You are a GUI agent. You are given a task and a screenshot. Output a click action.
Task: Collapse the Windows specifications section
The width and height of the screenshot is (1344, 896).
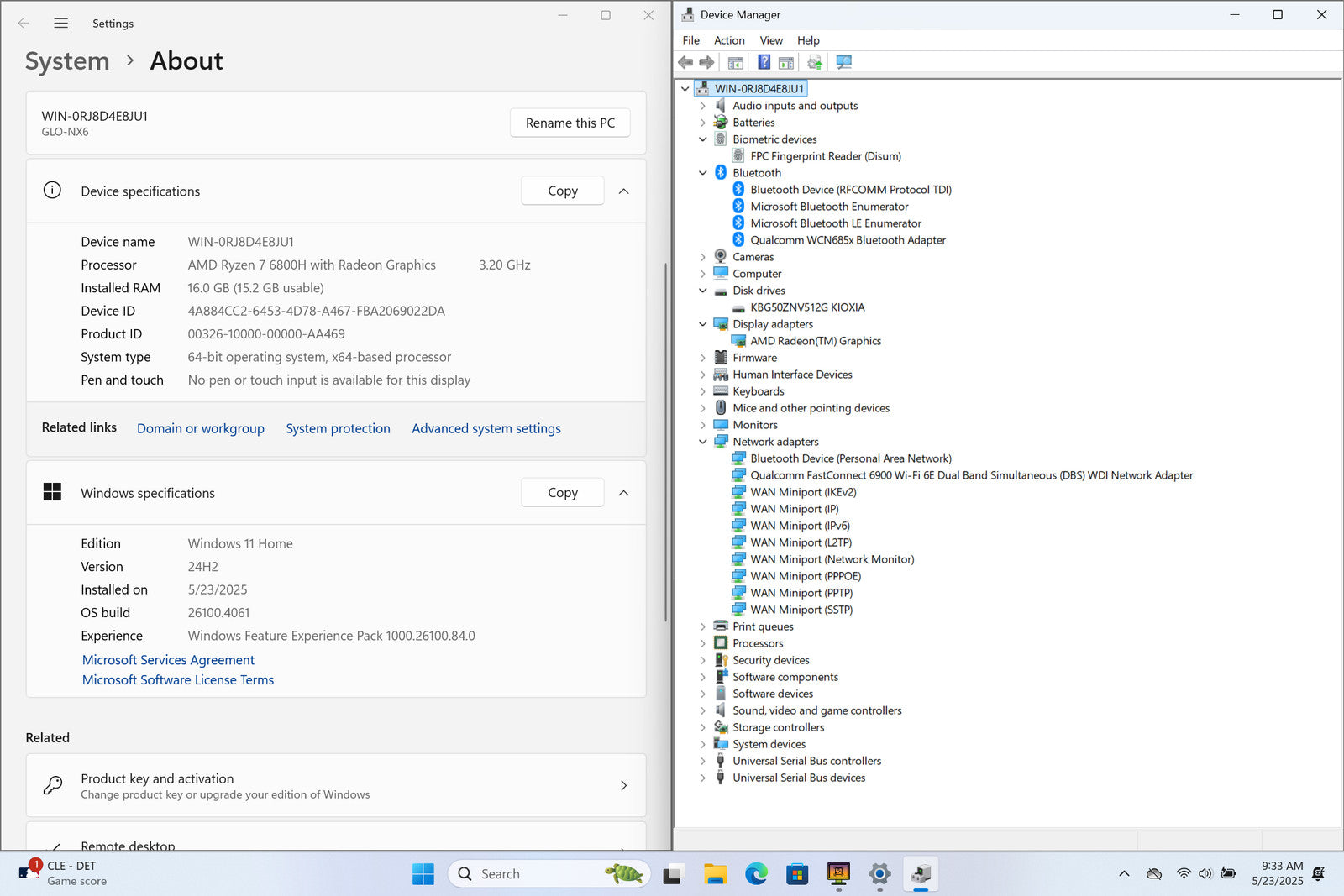[623, 493]
